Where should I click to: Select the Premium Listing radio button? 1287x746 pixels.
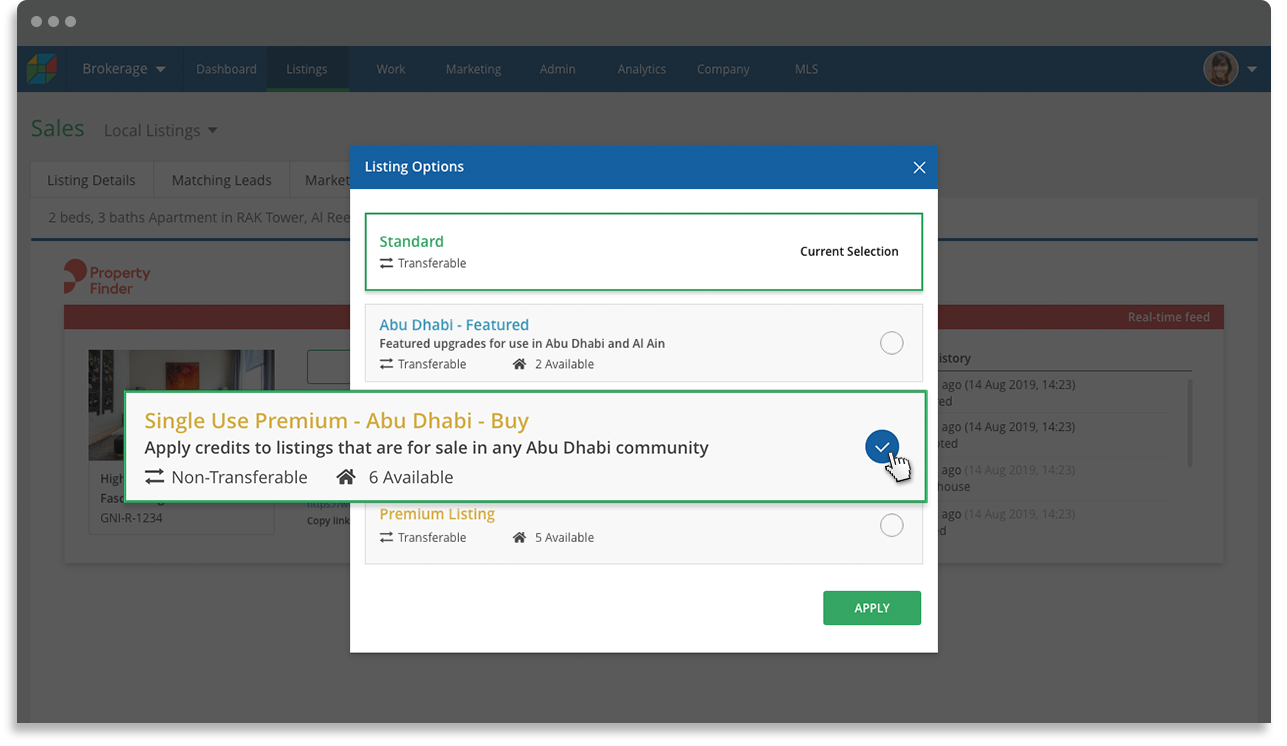(891, 524)
